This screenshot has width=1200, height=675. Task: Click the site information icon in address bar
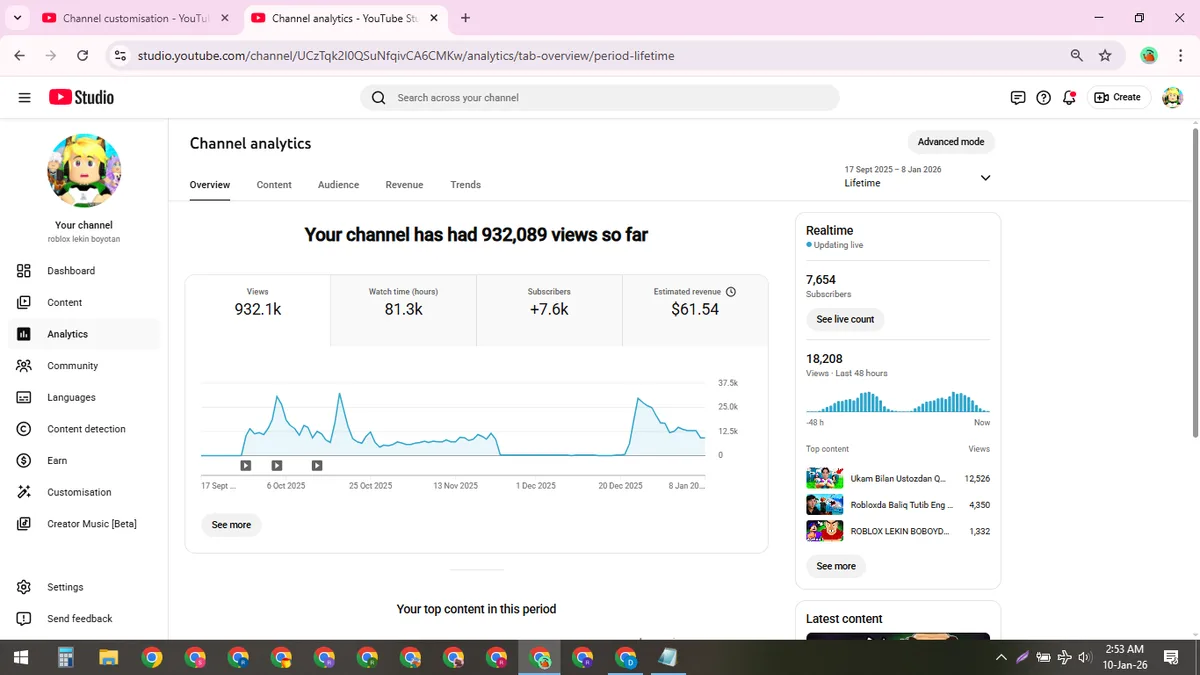coord(120,56)
